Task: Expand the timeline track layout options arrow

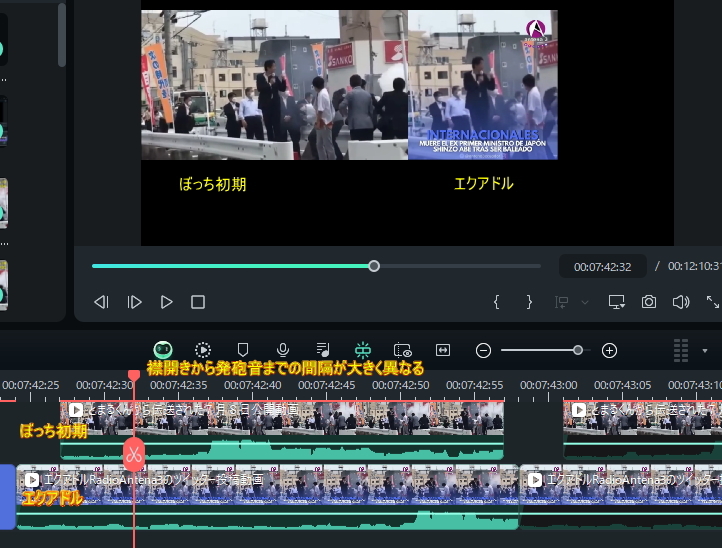Action: (x=705, y=351)
